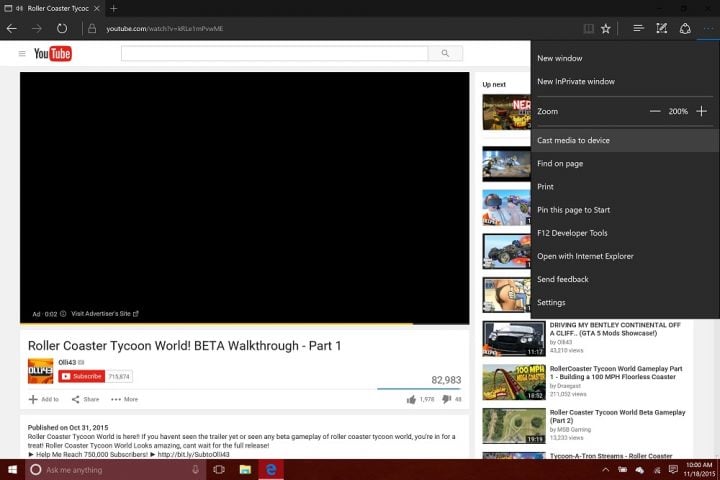Open the bit.ly/SubtoOlli43 link
720x480 pixels.
[193, 454]
